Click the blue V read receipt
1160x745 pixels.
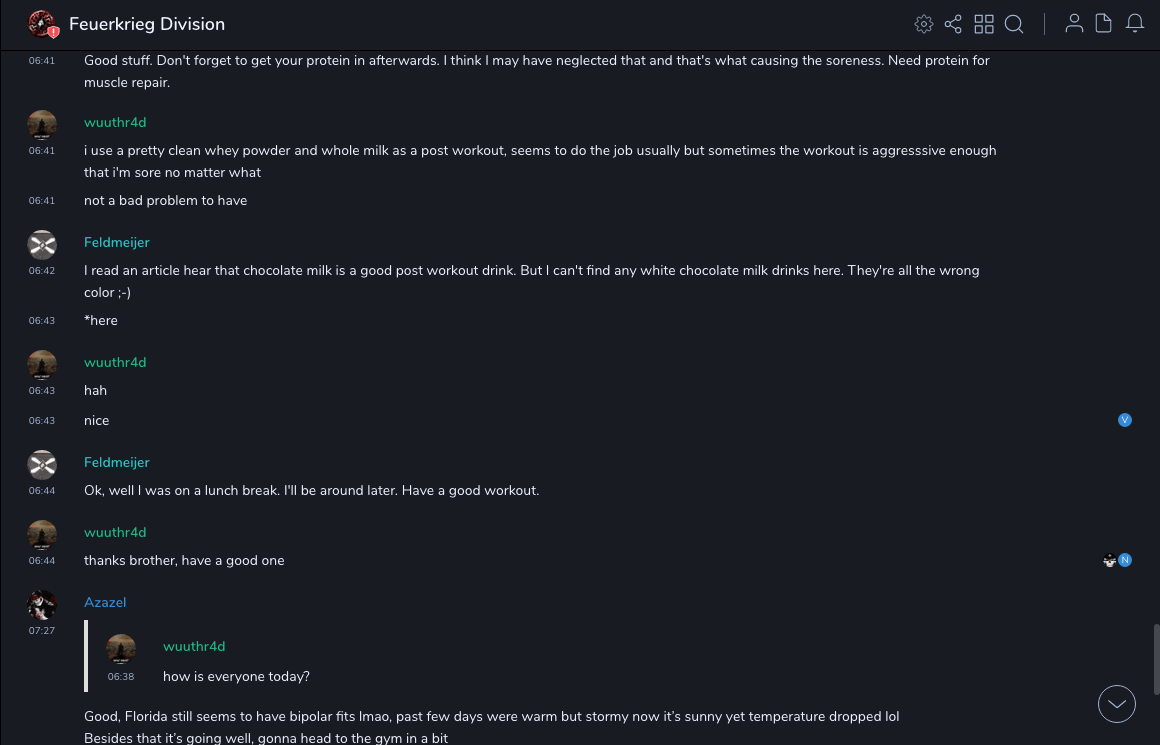1125,420
